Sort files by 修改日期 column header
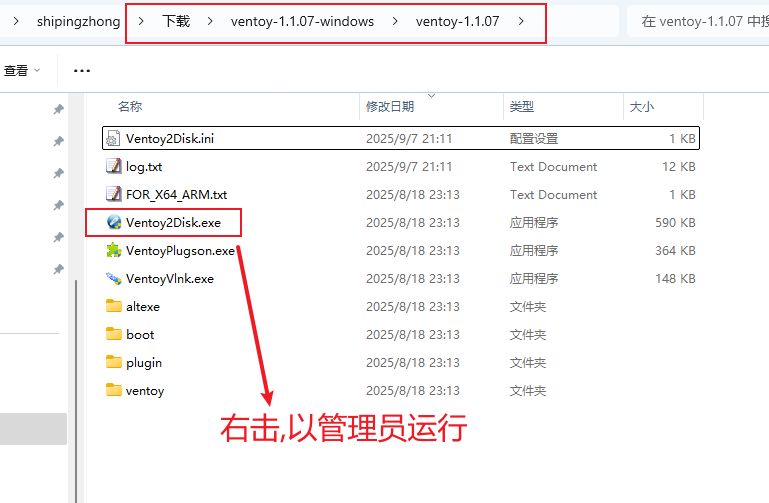The height and width of the screenshot is (503, 769). click(x=389, y=106)
